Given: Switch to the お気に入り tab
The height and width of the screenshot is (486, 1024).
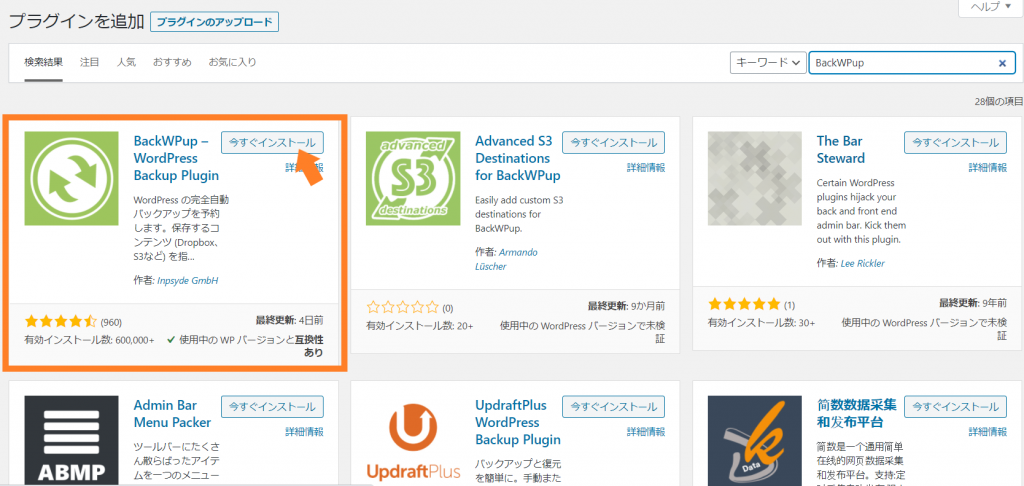Looking at the screenshot, I should (232, 63).
